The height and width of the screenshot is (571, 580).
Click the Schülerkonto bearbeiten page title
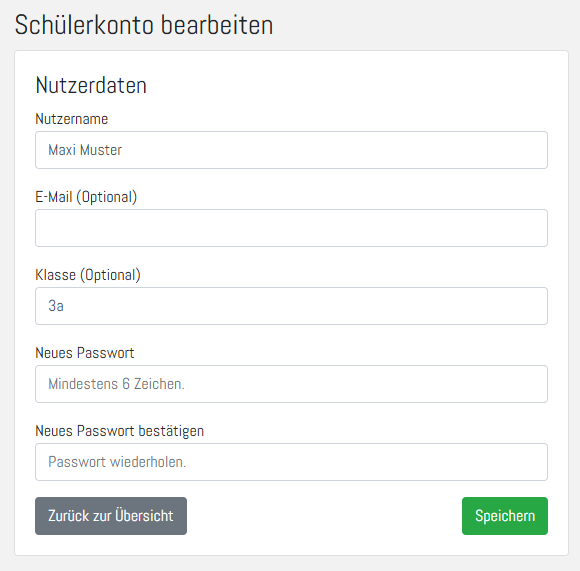click(x=144, y=25)
